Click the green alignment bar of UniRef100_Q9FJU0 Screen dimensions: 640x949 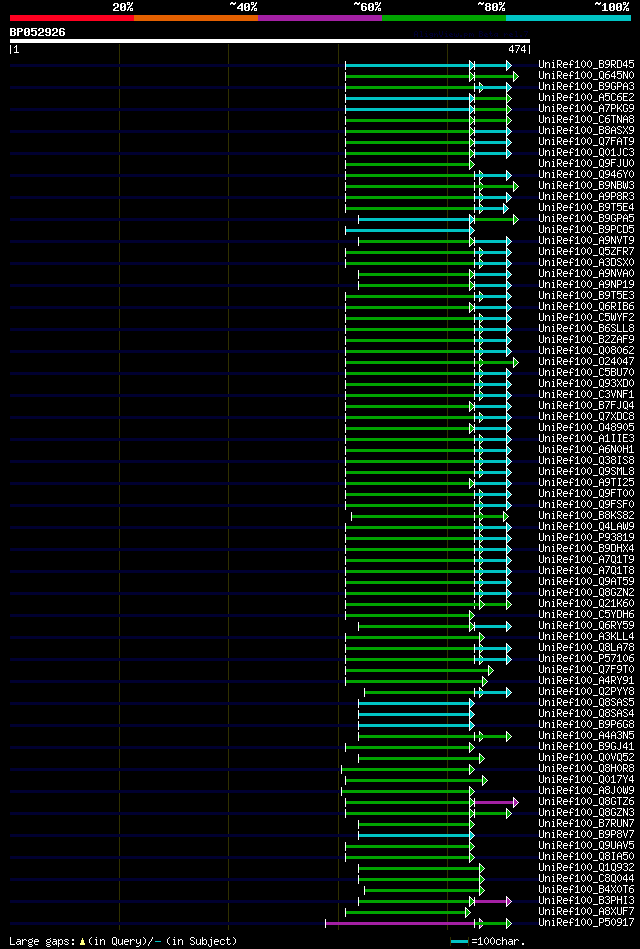(x=408, y=164)
